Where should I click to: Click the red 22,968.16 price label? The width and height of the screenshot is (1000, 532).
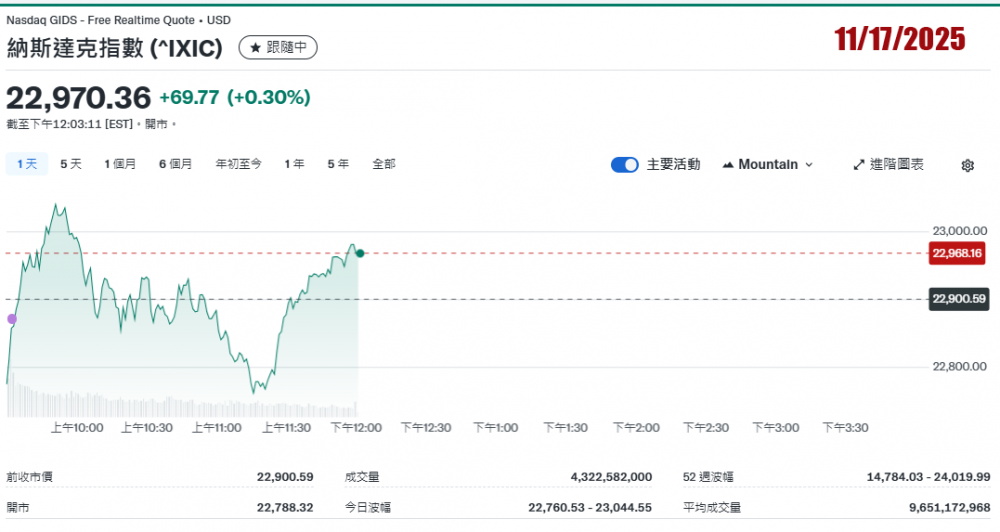(x=958, y=253)
